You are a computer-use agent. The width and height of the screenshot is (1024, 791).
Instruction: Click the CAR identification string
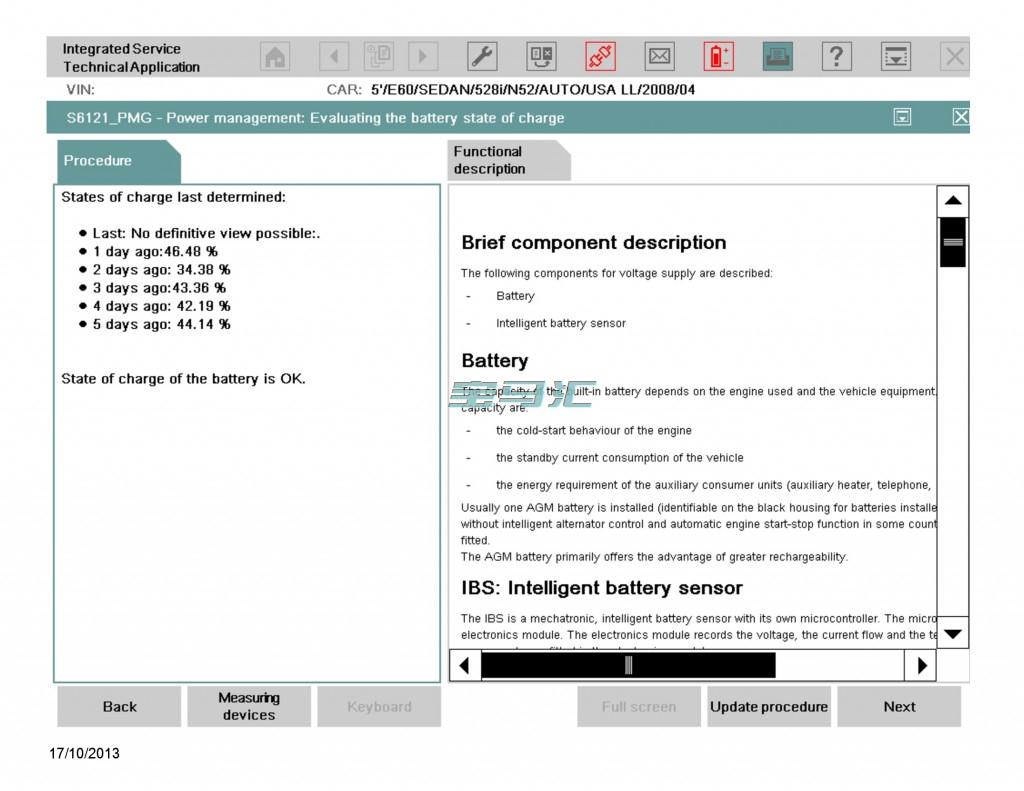click(532, 89)
